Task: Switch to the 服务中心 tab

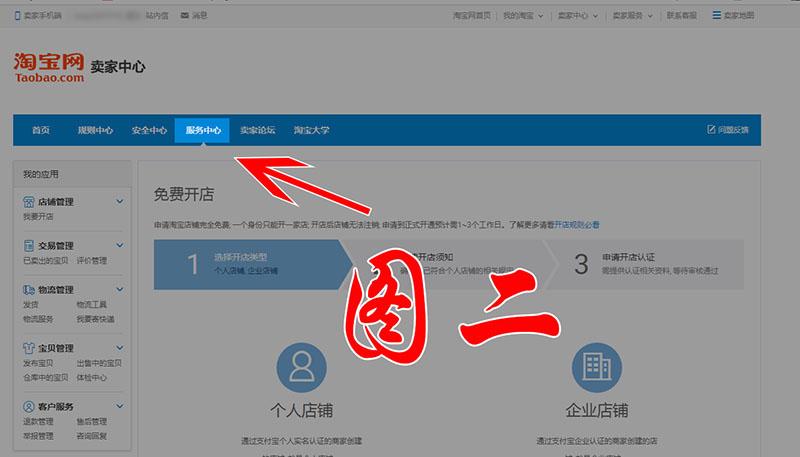Action: (x=203, y=131)
